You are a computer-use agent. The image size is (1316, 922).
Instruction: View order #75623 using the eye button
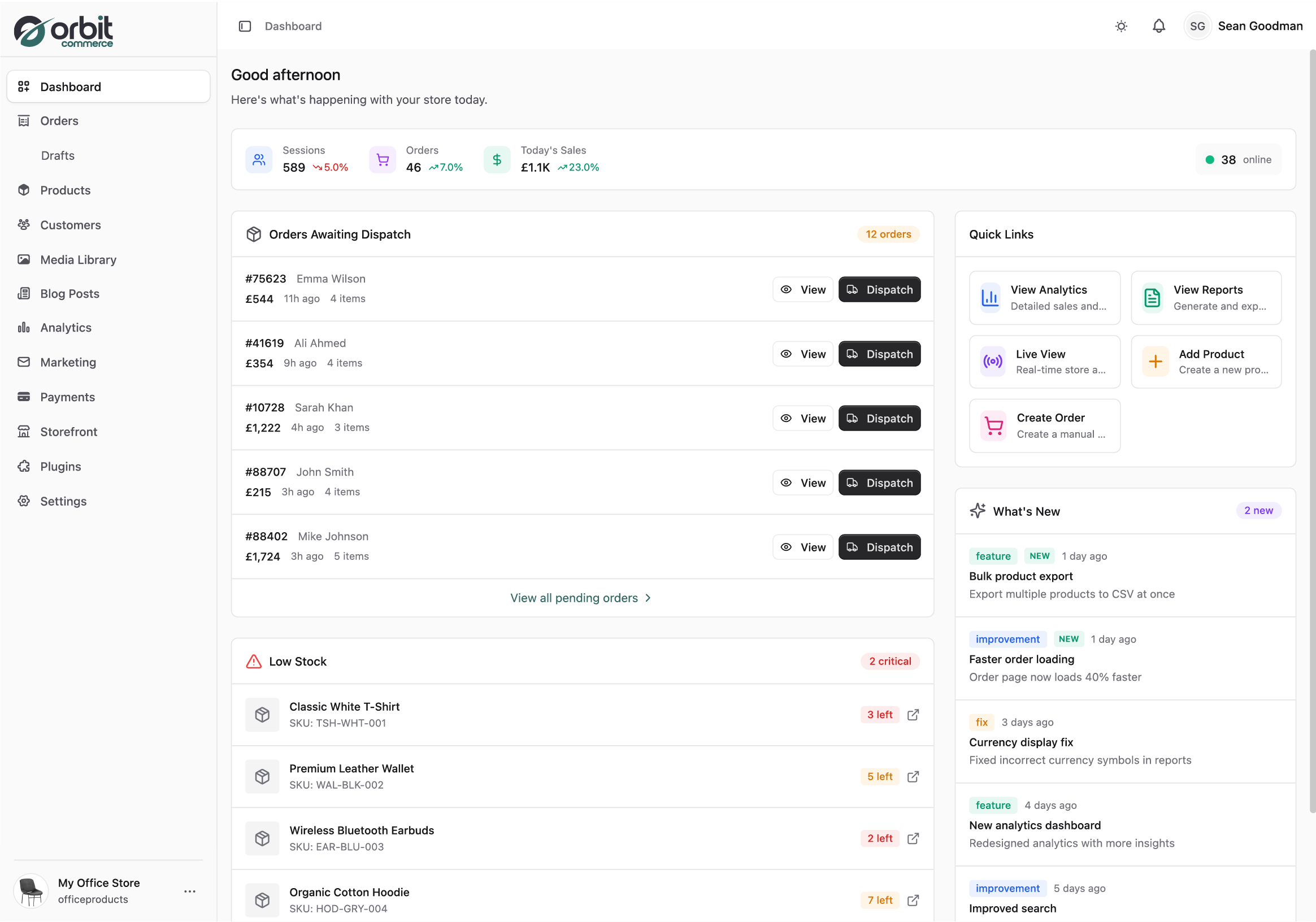[x=802, y=289]
